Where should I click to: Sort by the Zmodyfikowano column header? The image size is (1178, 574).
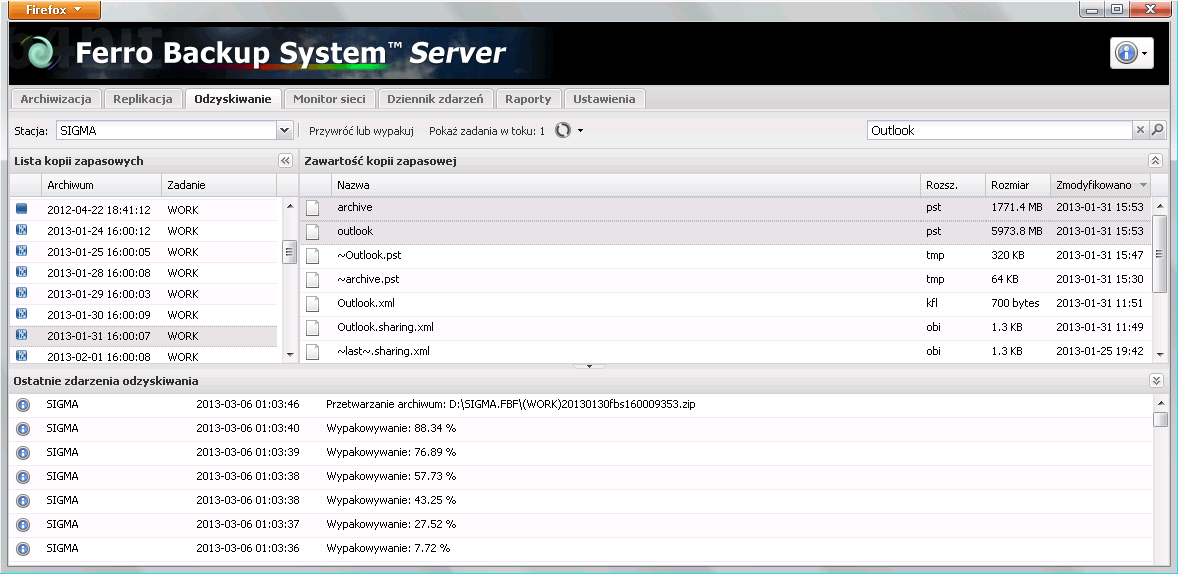pyautogui.click(x=1096, y=185)
